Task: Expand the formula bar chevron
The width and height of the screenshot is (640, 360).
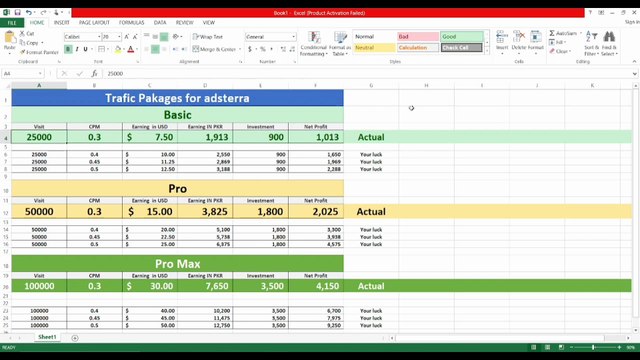Action: (634, 74)
